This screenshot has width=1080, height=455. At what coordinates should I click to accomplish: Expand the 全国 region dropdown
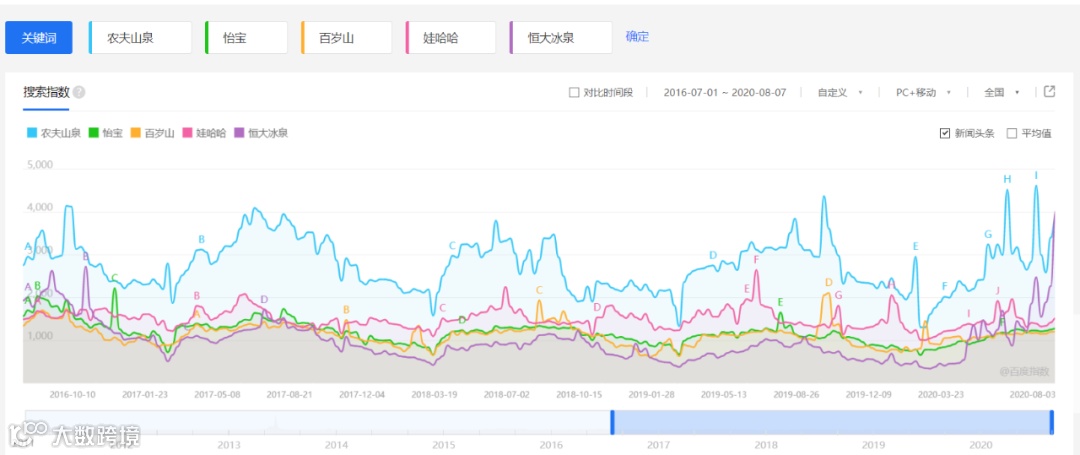[x=1001, y=92]
